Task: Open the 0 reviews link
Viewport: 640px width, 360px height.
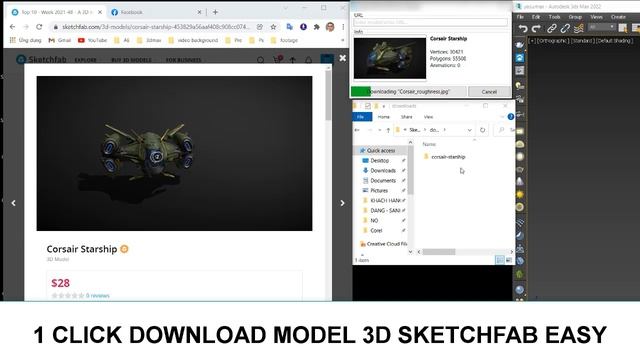Action: click(98, 296)
